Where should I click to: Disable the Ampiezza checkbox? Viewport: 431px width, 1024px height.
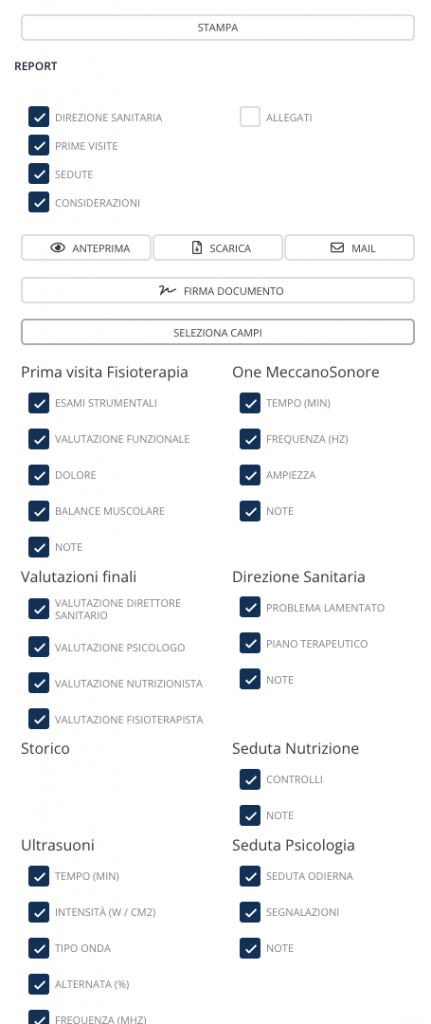coord(249,475)
